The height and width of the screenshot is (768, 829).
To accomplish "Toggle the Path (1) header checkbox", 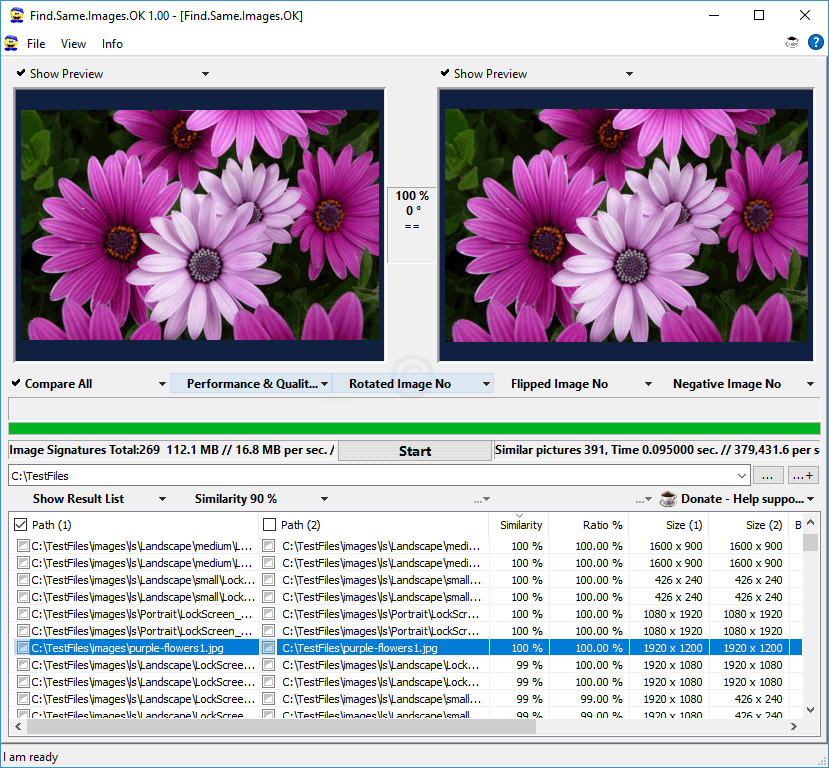I will click(x=22, y=524).
